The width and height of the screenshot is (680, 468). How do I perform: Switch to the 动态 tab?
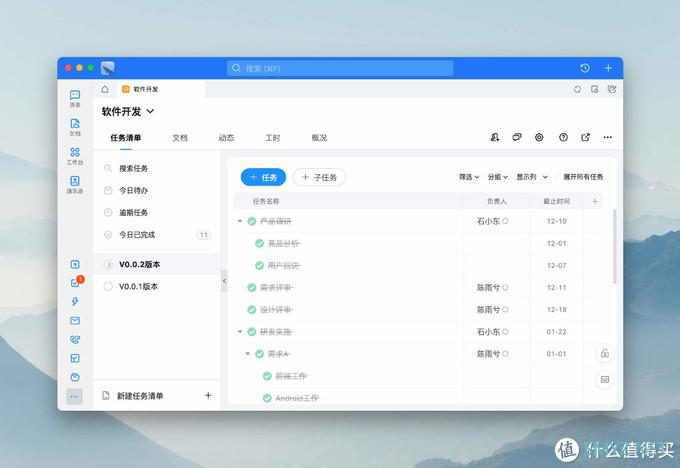[226, 138]
